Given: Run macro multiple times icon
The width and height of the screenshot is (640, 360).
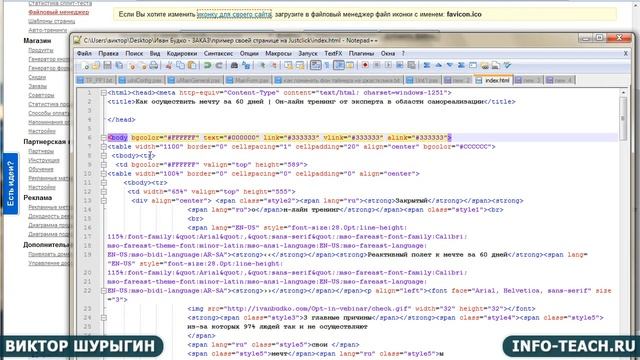Looking at the screenshot, I should tap(400, 65).
